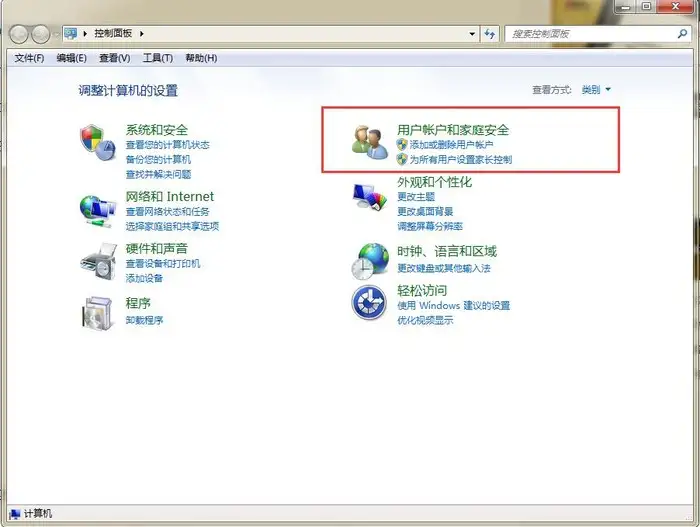Expand the address bar history dropdown arrow
Screen dimensions: 700x527
pos(472,34)
